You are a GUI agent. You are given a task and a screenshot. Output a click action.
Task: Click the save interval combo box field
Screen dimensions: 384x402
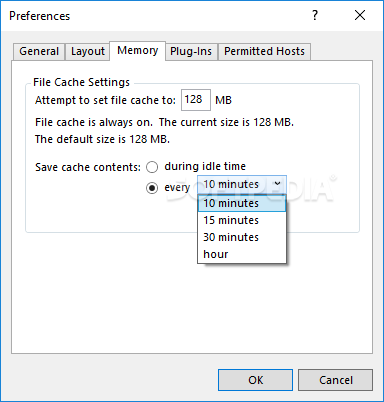tap(242, 184)
